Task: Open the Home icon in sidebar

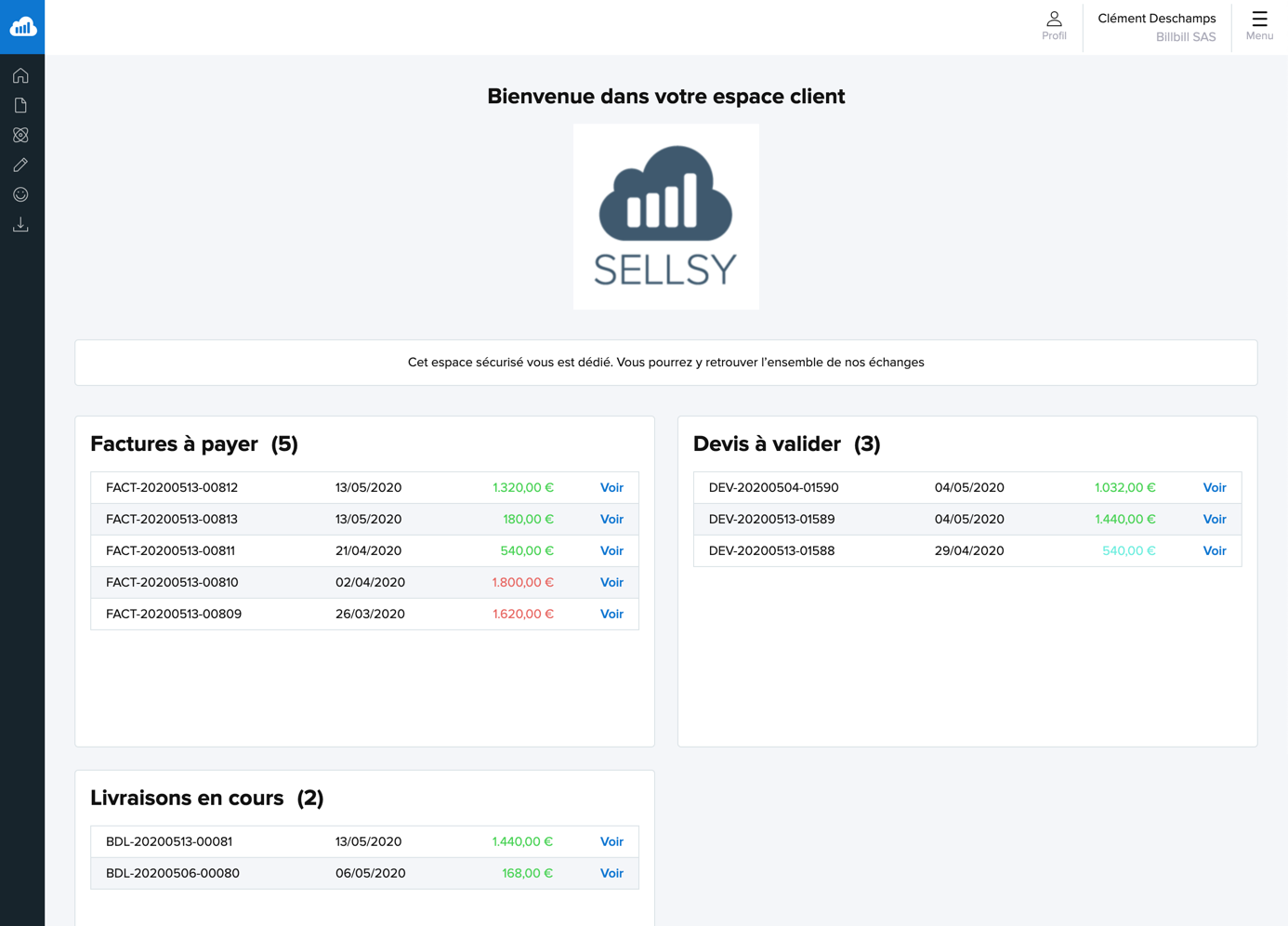Action: point(20,75)
